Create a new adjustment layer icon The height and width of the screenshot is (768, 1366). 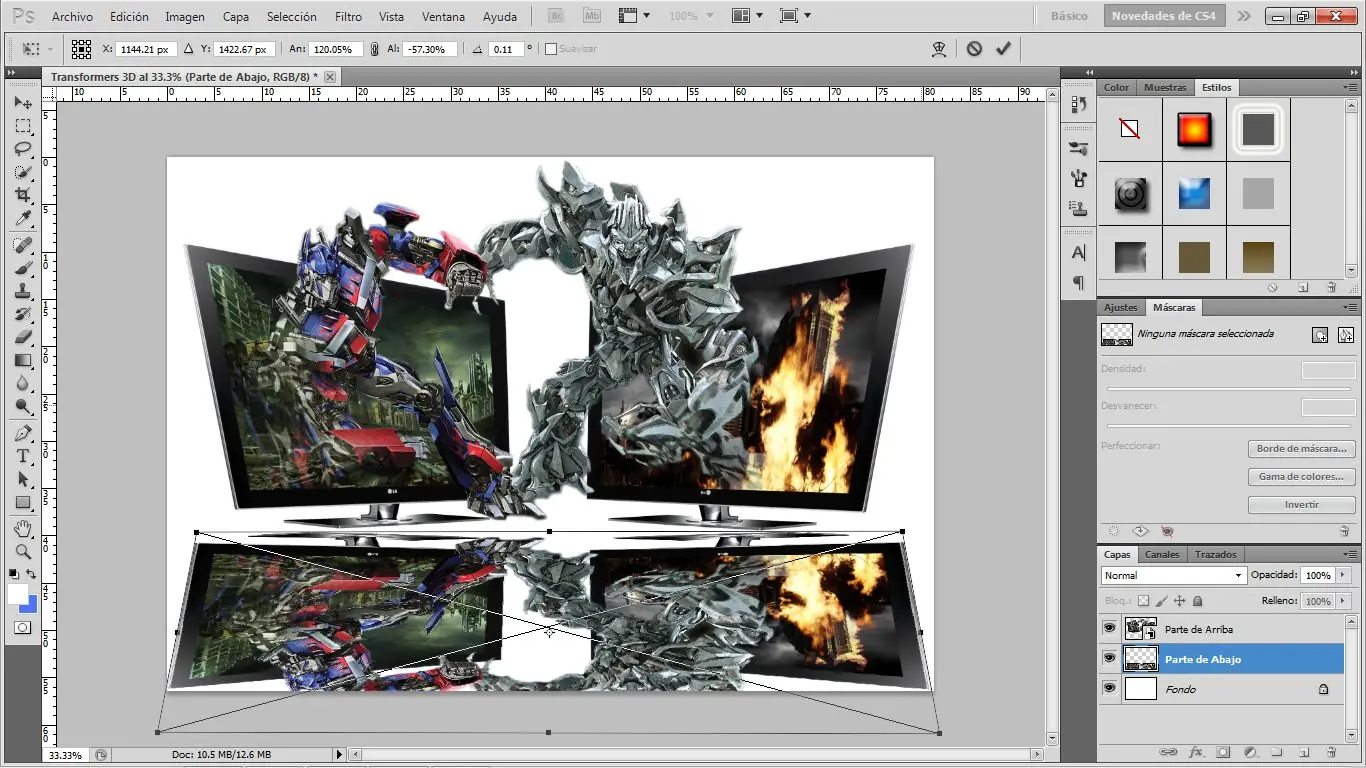point(1250,752)
